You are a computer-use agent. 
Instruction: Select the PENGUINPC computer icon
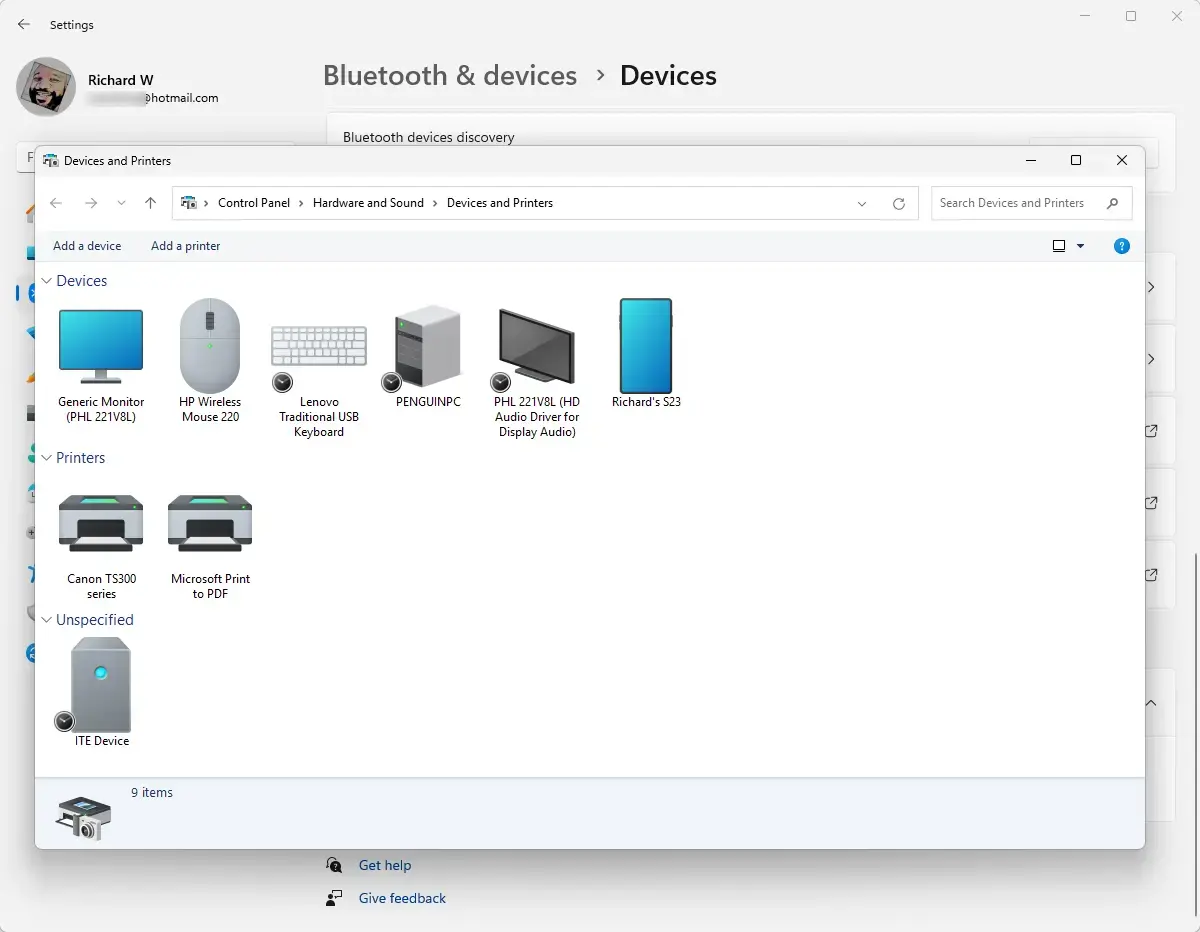428,347
